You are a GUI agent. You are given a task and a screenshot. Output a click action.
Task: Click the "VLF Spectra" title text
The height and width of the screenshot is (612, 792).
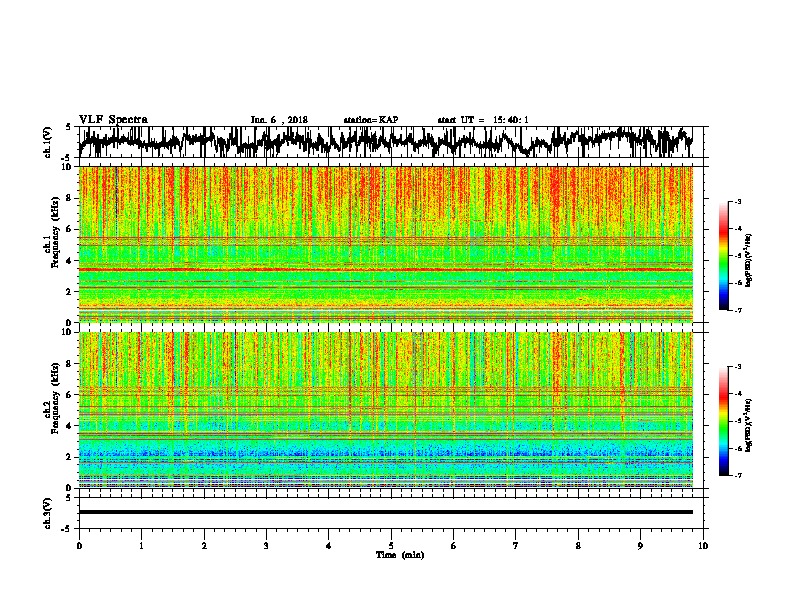tap(113, 120)
